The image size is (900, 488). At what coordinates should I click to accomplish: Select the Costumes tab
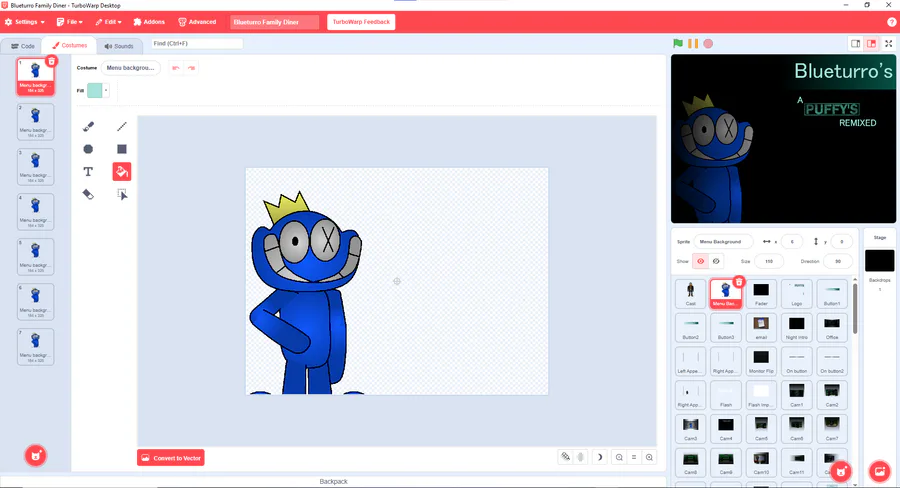(x=69, y=45)
